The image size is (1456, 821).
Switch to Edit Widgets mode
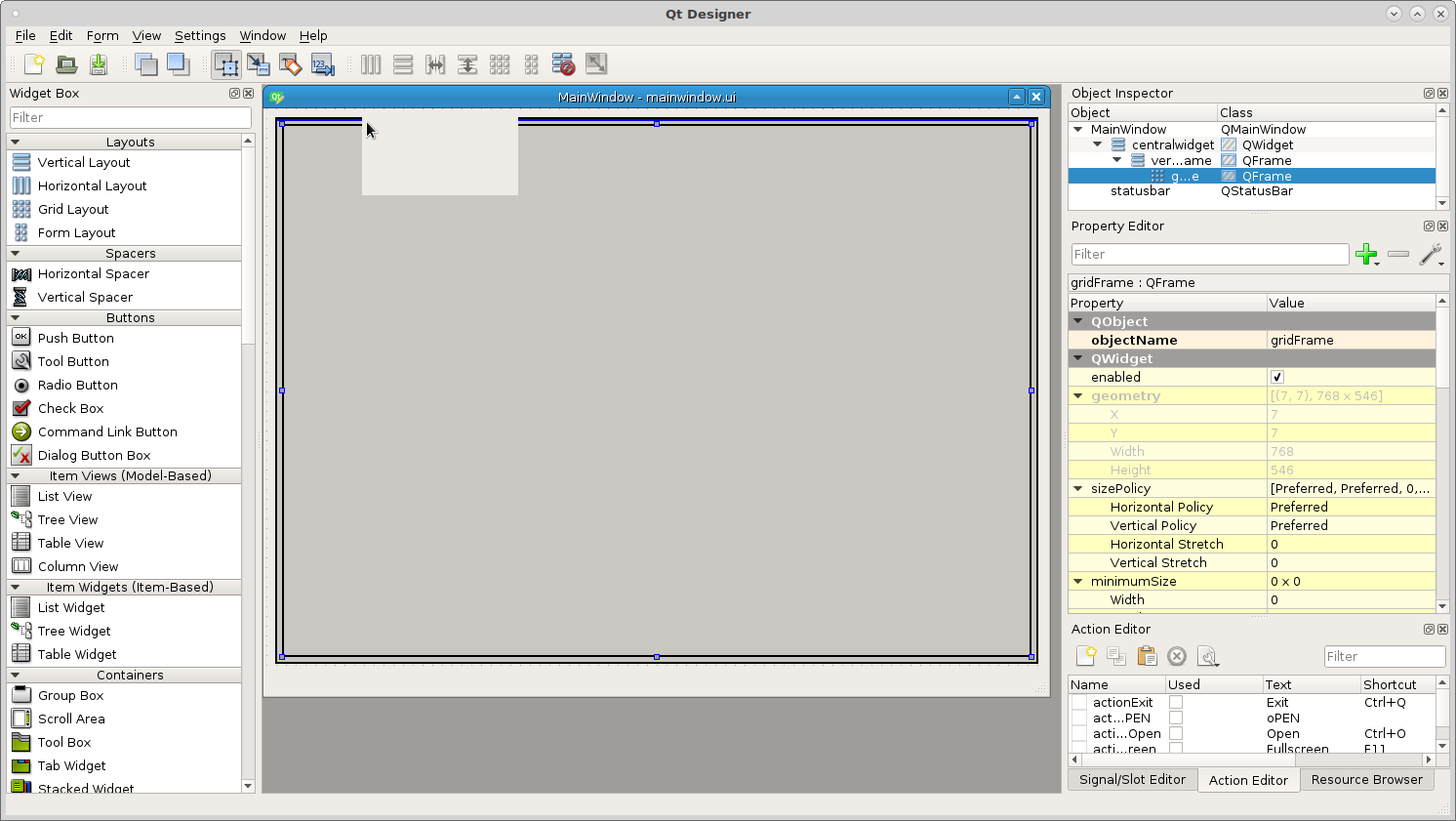[226, 64]
